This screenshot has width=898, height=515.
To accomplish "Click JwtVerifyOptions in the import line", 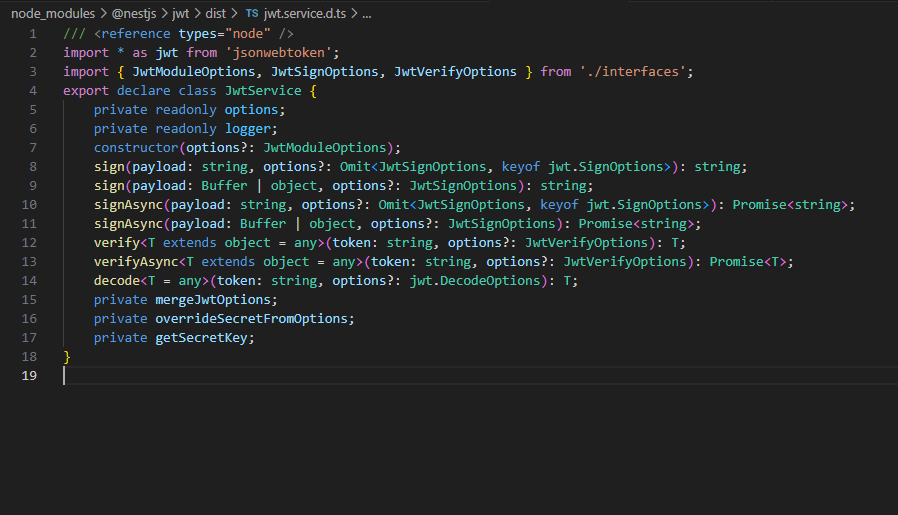I will click(x=455, y=72).
